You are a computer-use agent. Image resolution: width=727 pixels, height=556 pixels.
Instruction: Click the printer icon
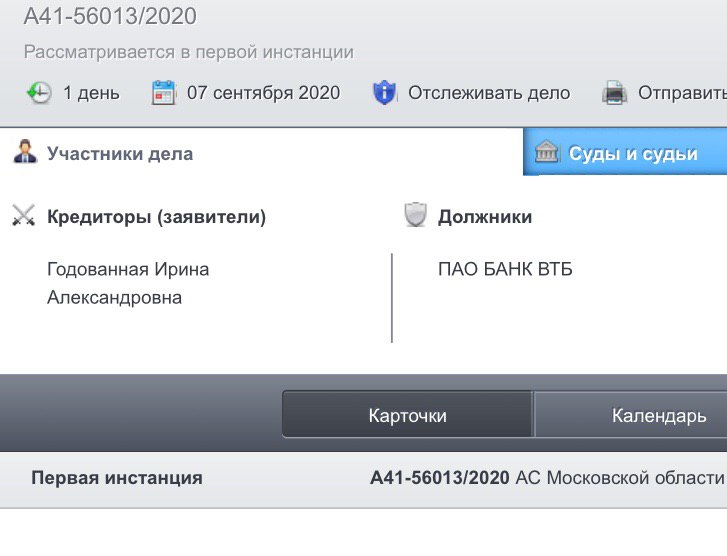[614, 92]
